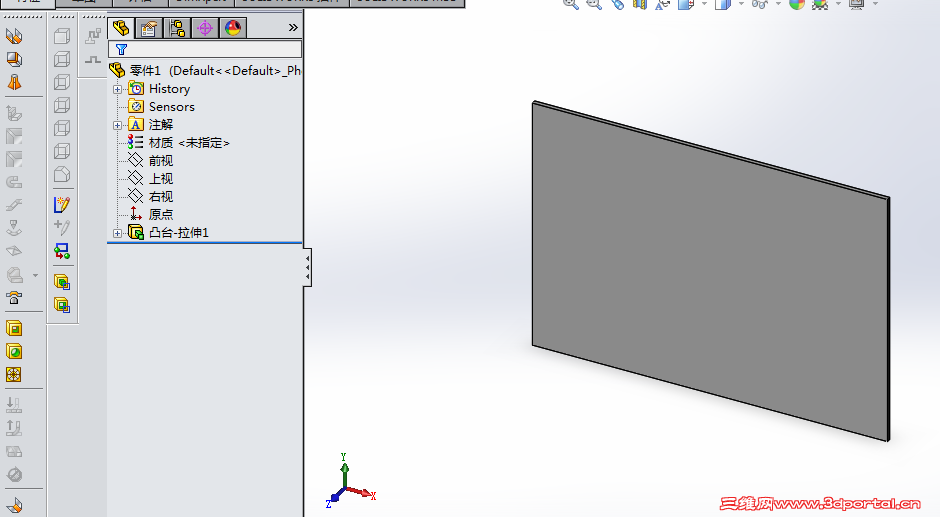Click the Simple Hole tool

pyautogui.click(x=14, y=351)
